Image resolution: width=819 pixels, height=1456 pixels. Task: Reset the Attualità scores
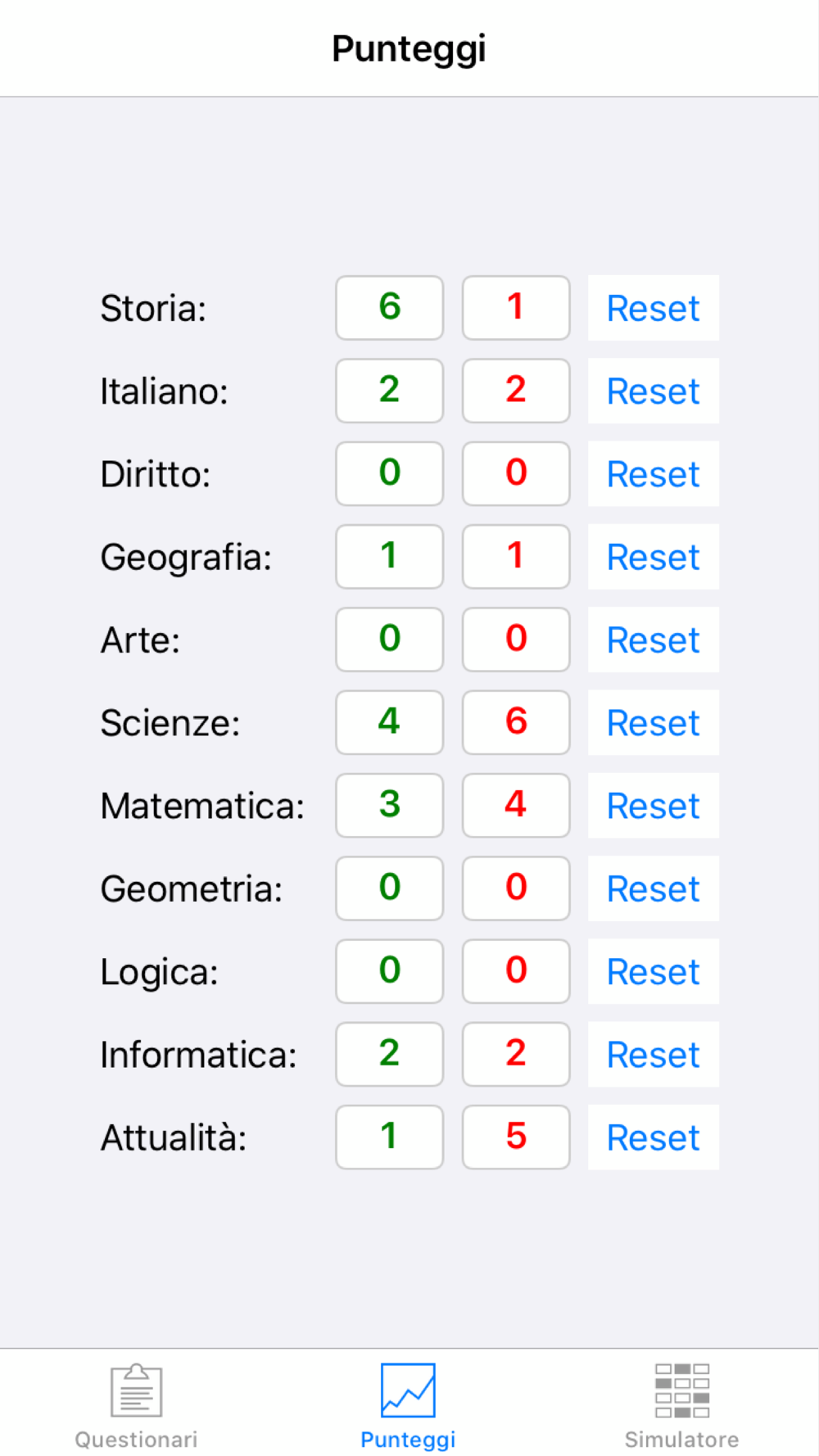pyautogui.click(x=654, y=1137)
